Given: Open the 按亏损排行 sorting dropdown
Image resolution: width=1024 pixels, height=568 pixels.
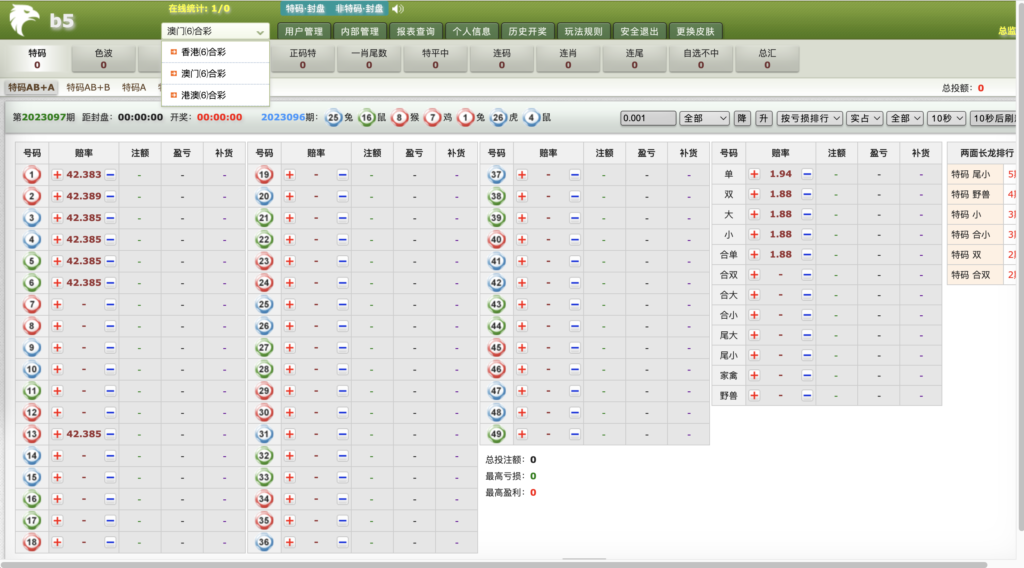Looking at the screenshot, I should [x=810, y=118].
